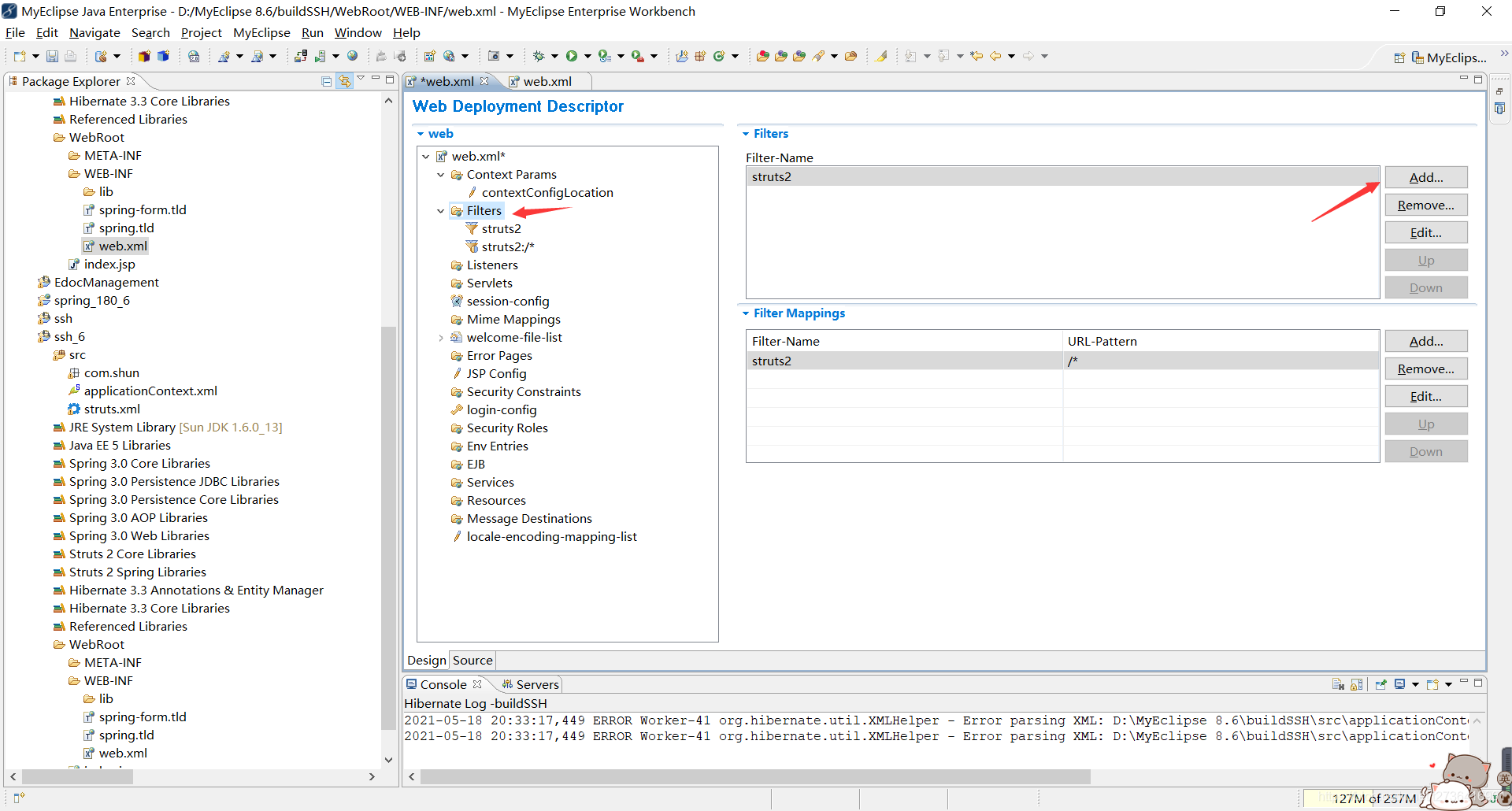
Task: Click Collapse All icon in Package Explorer
Action: point(327,81)
